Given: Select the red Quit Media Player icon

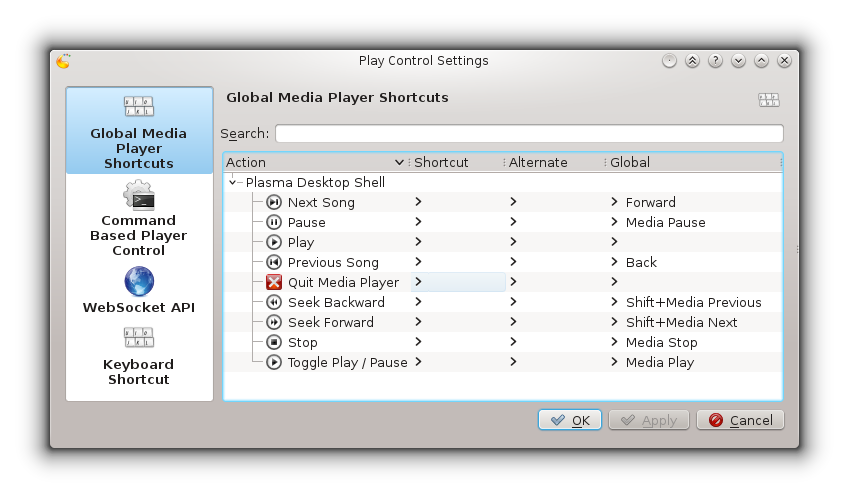Looking at the screenshot, I should (274, 282).
